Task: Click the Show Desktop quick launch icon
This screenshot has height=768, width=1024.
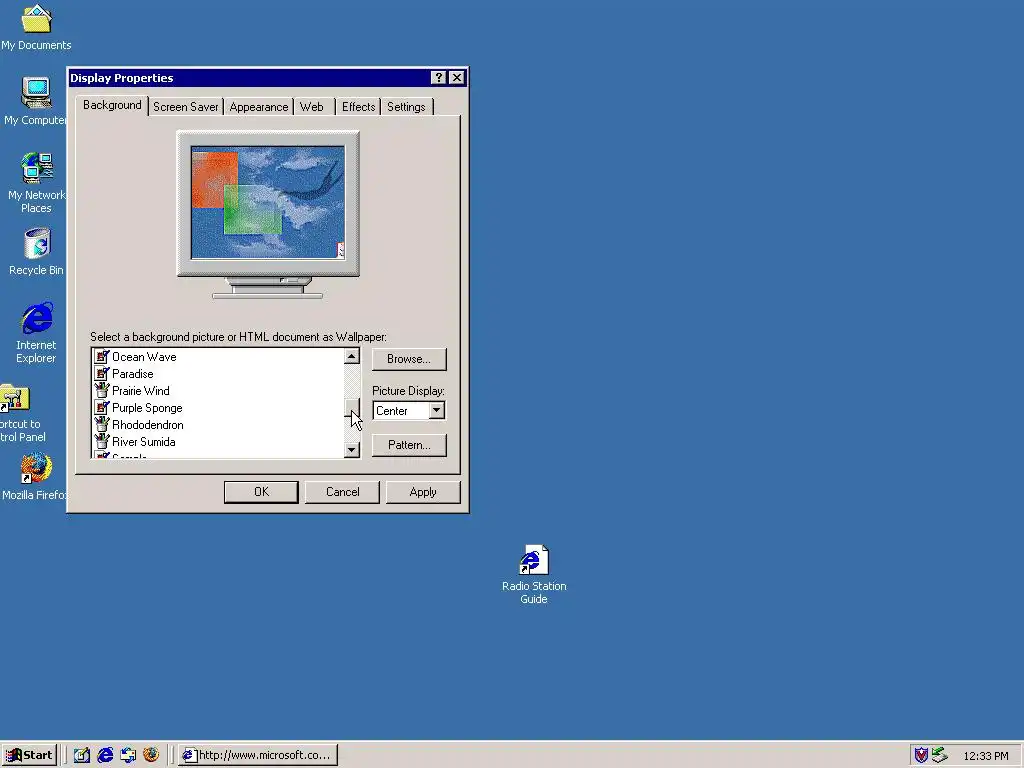Action: pos(82,755)
